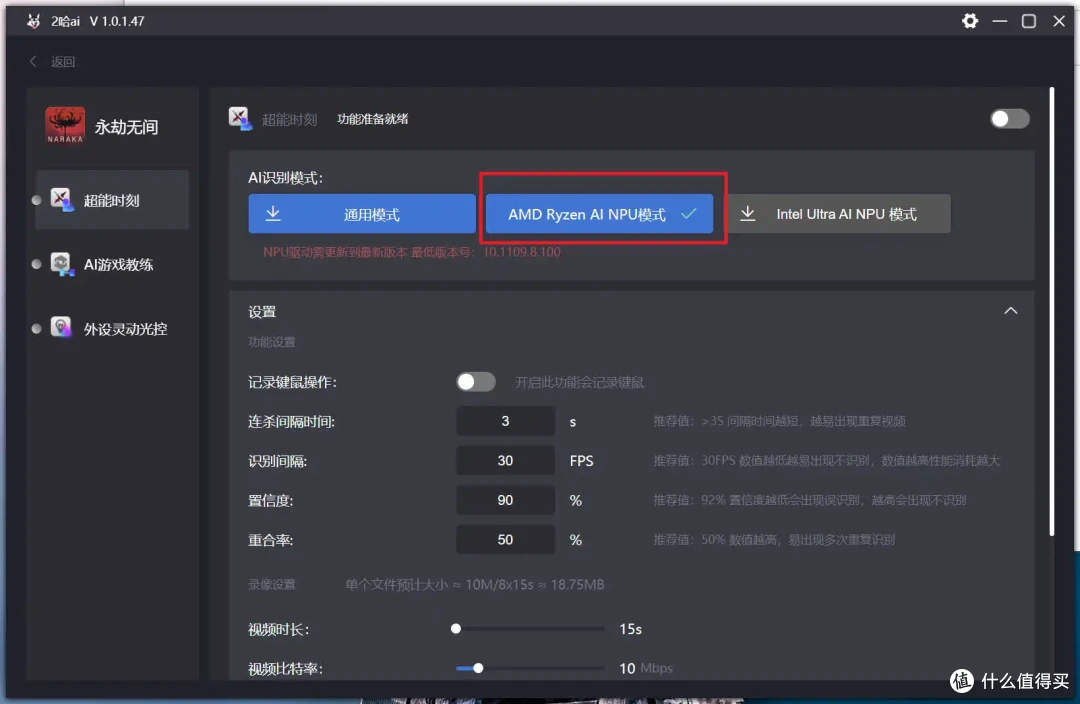Adjust the 视频比特率 slider handle

pos(478,668)
